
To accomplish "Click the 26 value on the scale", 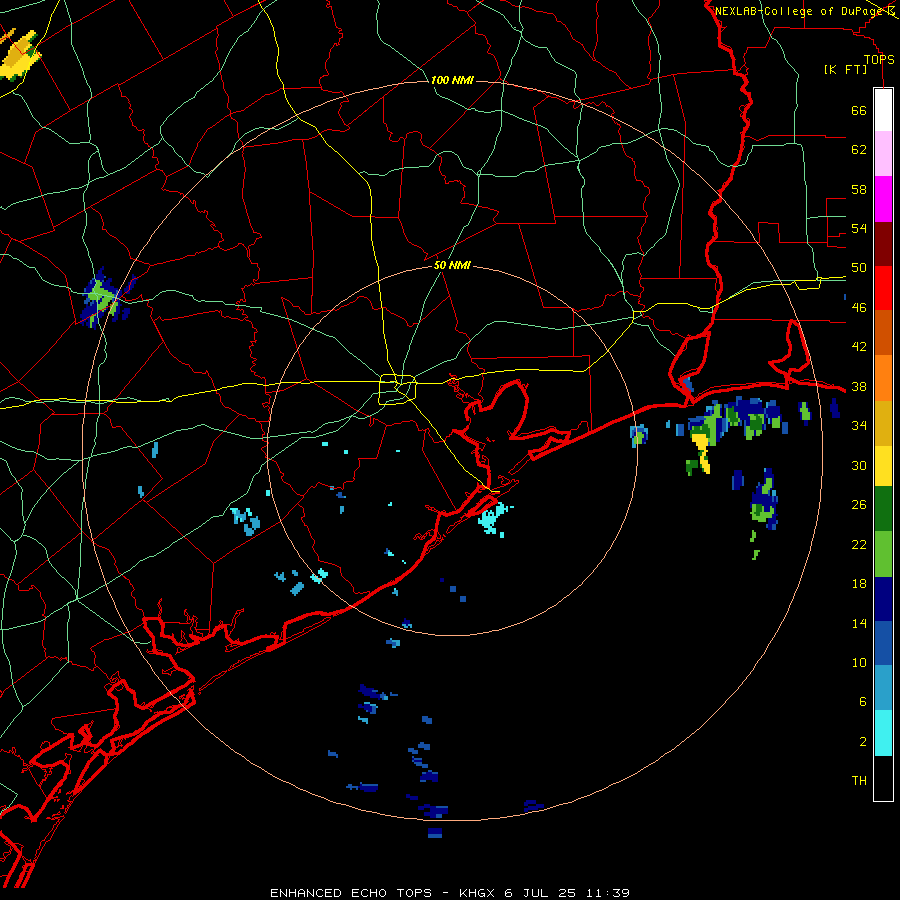I will pyautogui.click(x=859, y=505).
